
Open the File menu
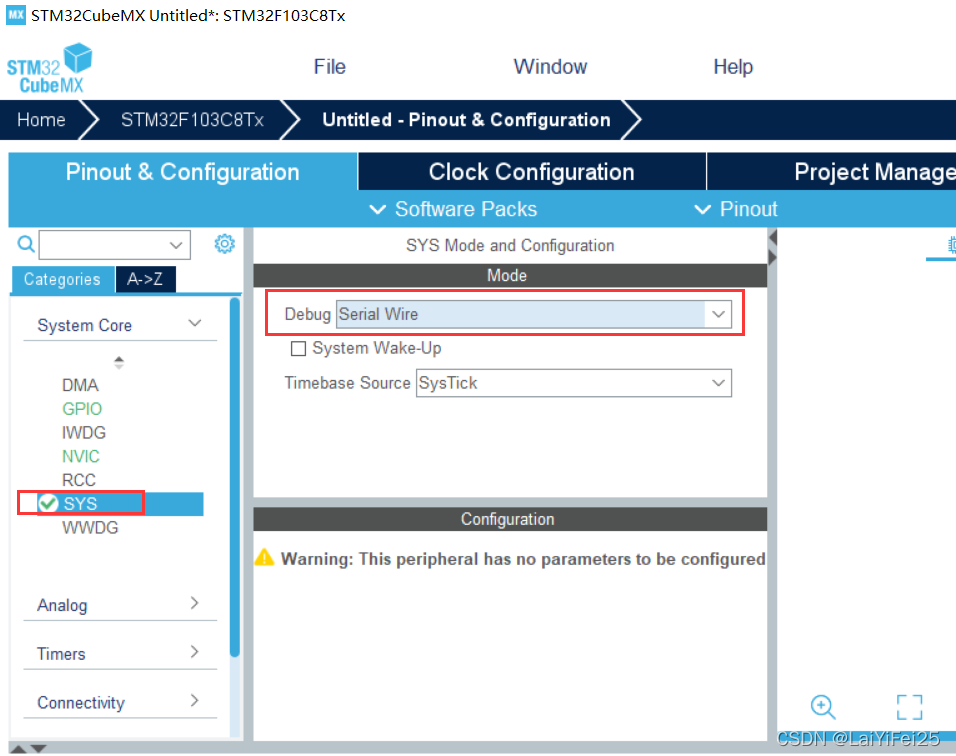[329, 66]
